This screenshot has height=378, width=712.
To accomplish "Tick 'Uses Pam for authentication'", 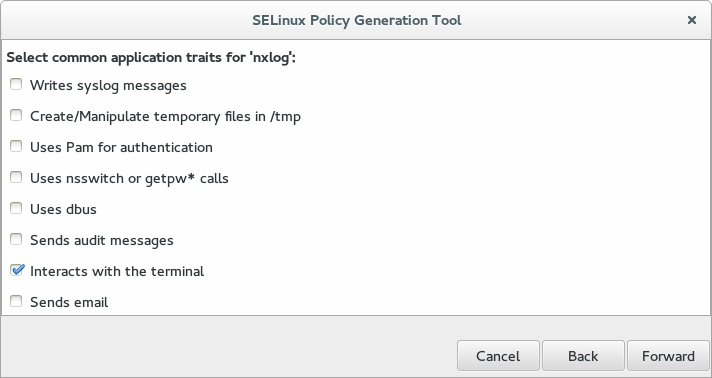I will tap(16, 146).
